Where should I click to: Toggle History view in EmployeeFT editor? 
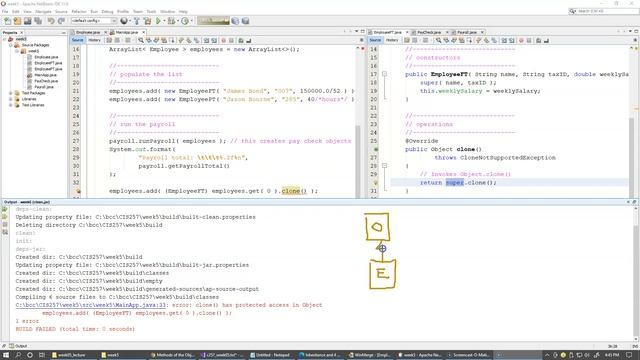click(392, 40)
